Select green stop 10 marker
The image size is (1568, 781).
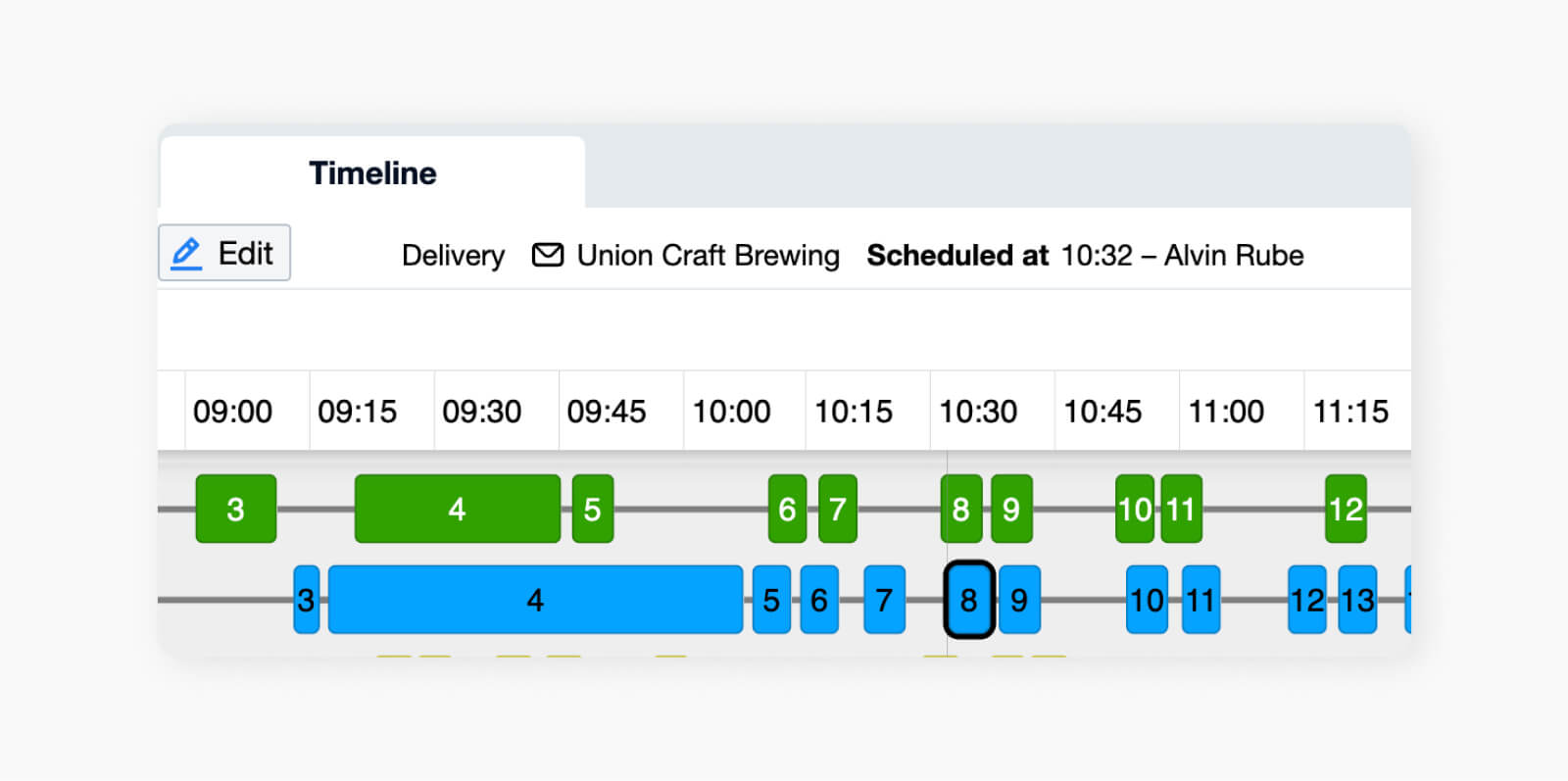[x=1135, y=509]
